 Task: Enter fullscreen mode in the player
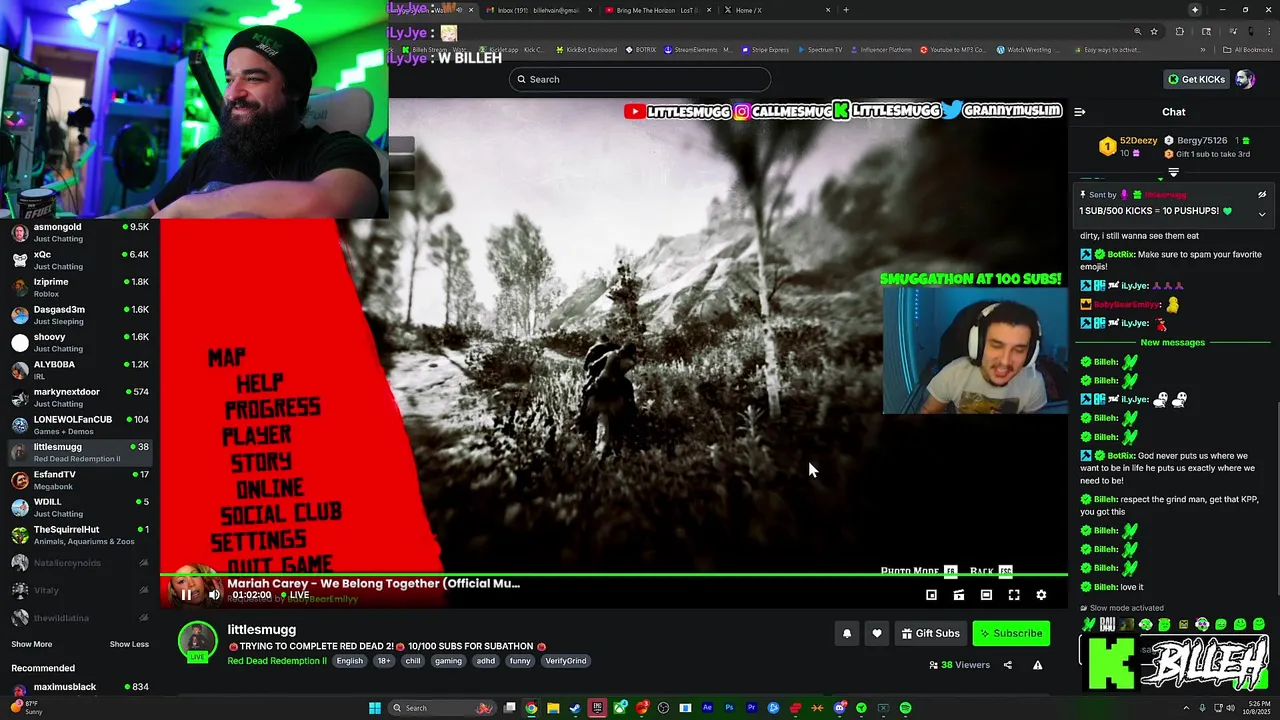click(1014, 595)
